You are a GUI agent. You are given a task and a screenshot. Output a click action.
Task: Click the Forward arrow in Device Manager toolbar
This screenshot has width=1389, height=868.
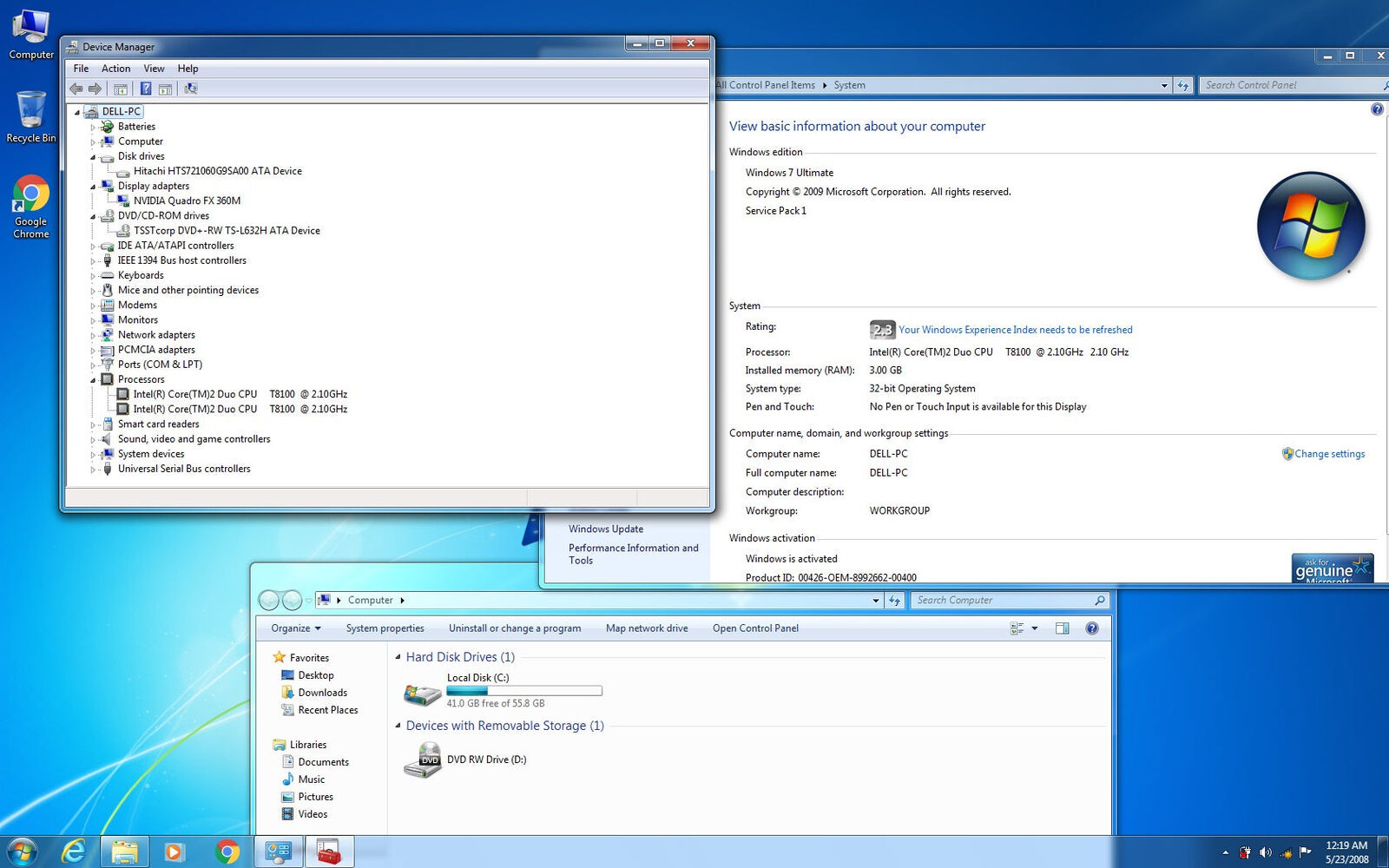[x=95, y=88]
